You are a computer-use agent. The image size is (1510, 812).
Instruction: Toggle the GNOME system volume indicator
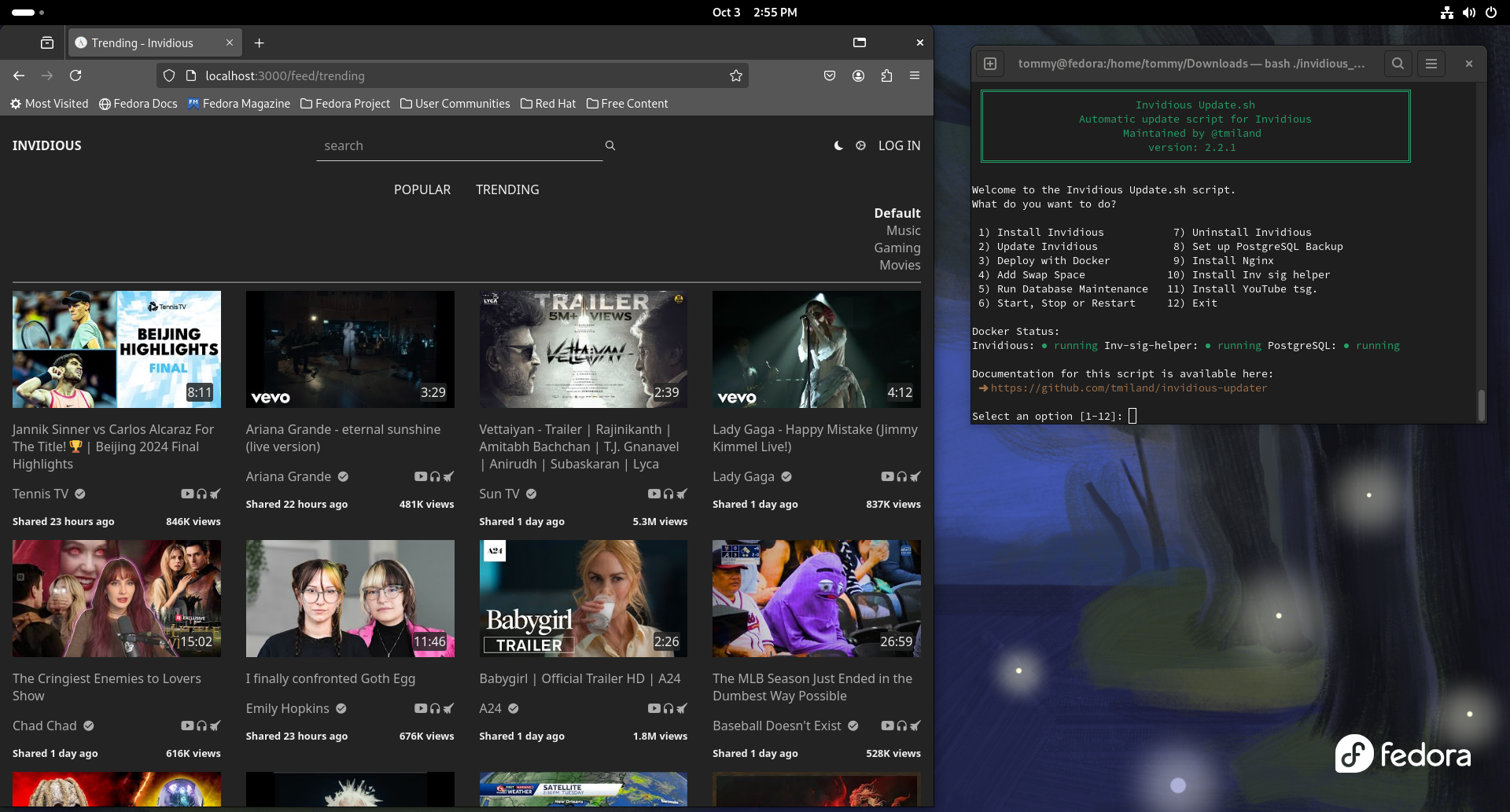click(1468, 13)
